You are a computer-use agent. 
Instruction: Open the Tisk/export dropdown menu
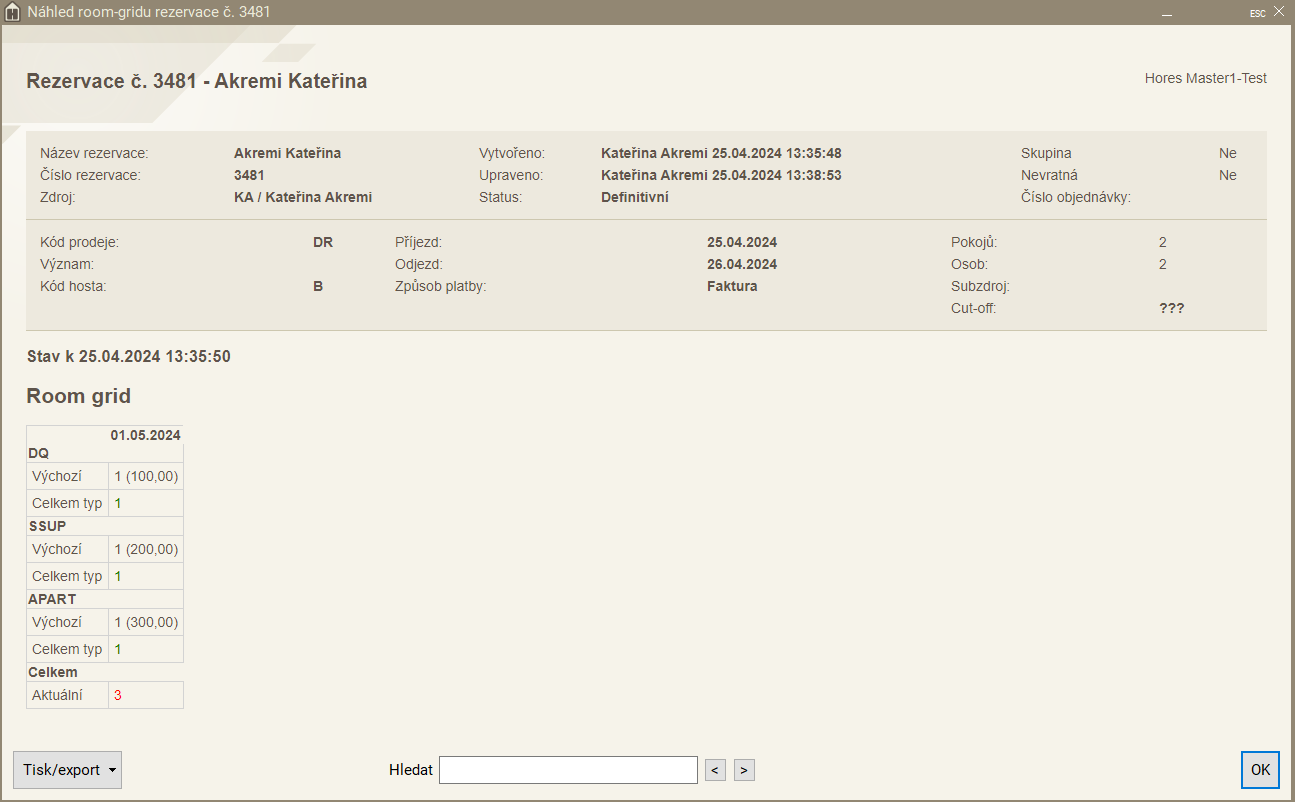tap(67, 770)
